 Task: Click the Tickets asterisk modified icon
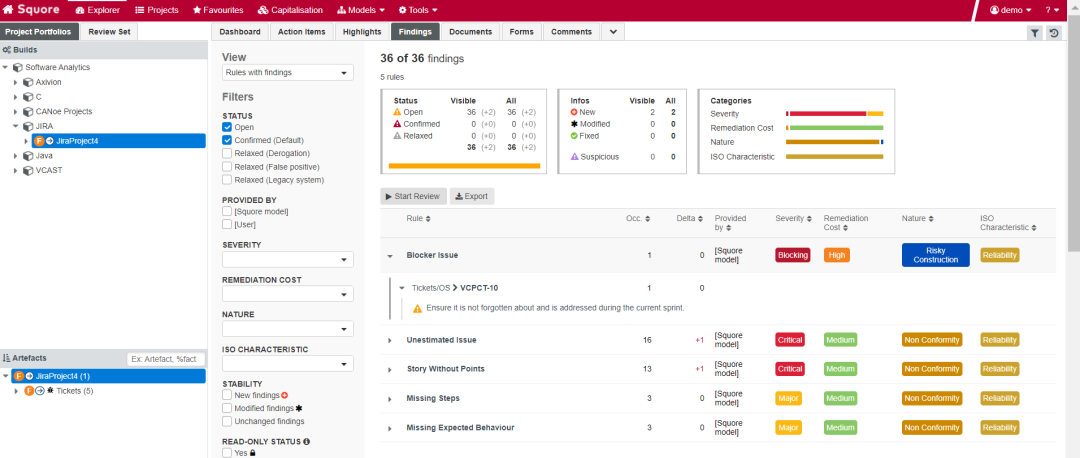point(50,391)
